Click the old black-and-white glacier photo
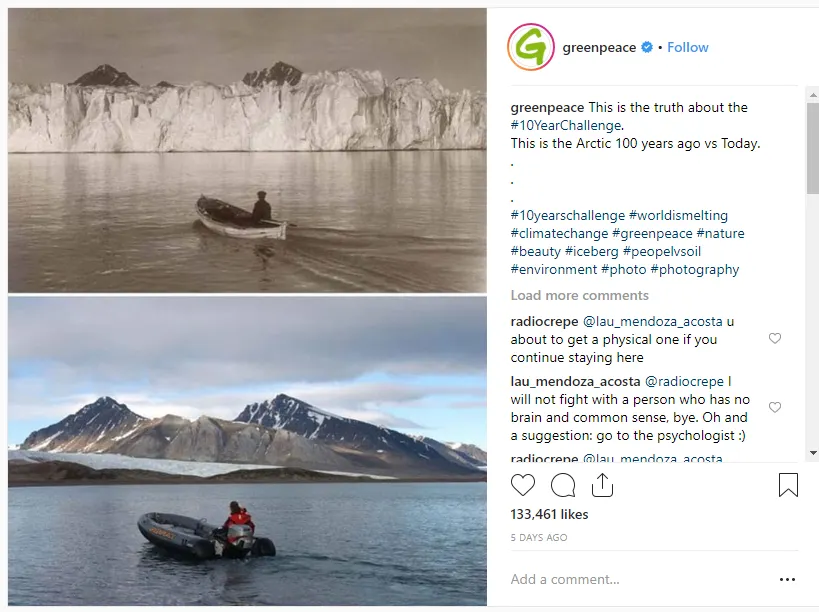Viewport: 819px width, 612px height. click(247, 150)
